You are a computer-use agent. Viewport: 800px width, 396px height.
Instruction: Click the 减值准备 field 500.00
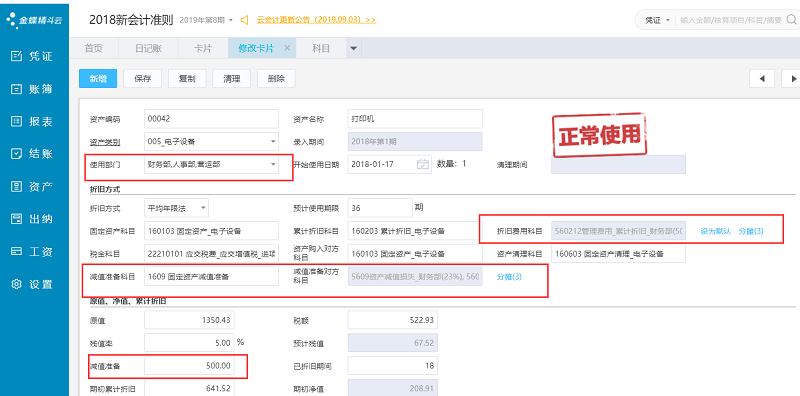pos(189,366)
